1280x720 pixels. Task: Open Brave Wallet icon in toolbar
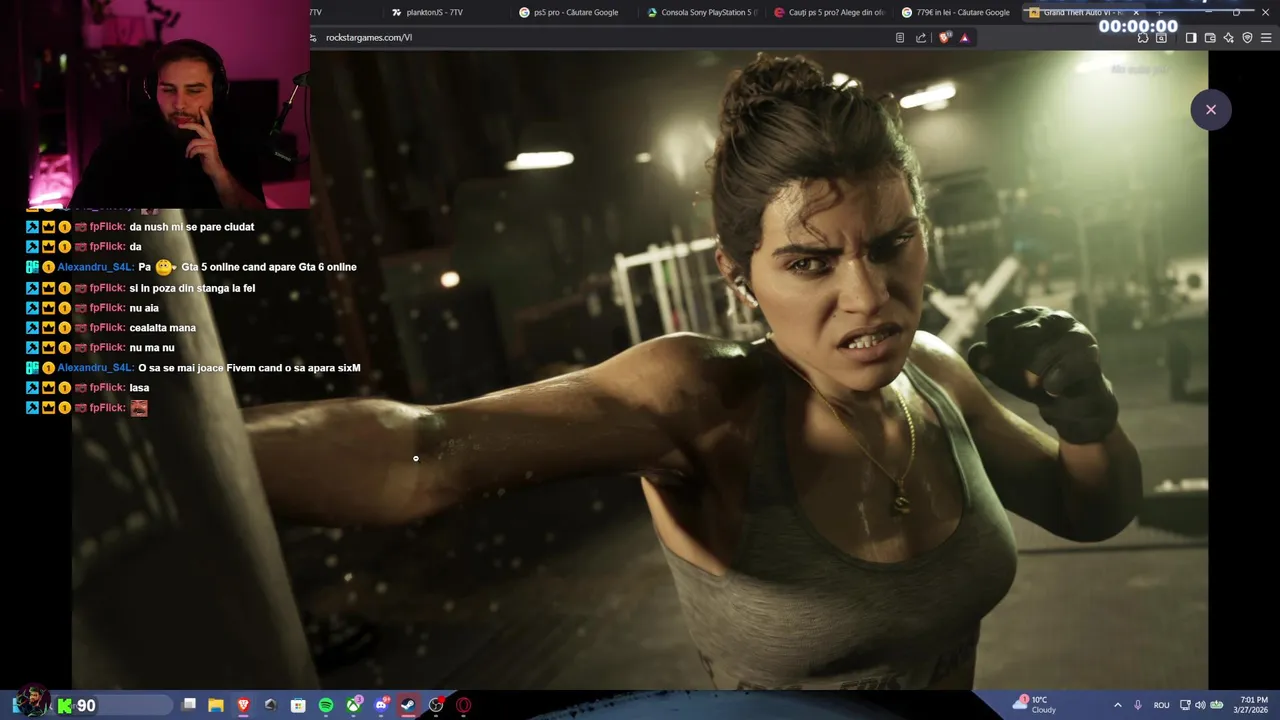pos(1209,38)
